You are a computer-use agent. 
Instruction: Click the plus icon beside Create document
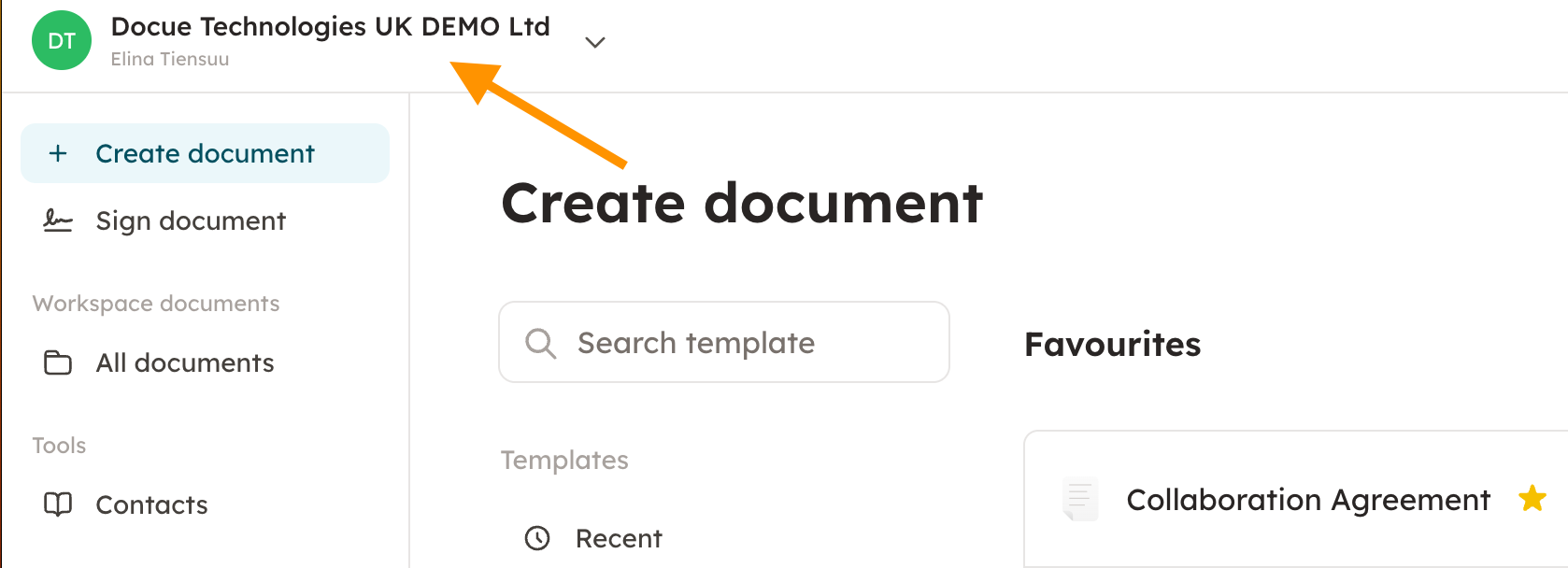pos(58,153)
